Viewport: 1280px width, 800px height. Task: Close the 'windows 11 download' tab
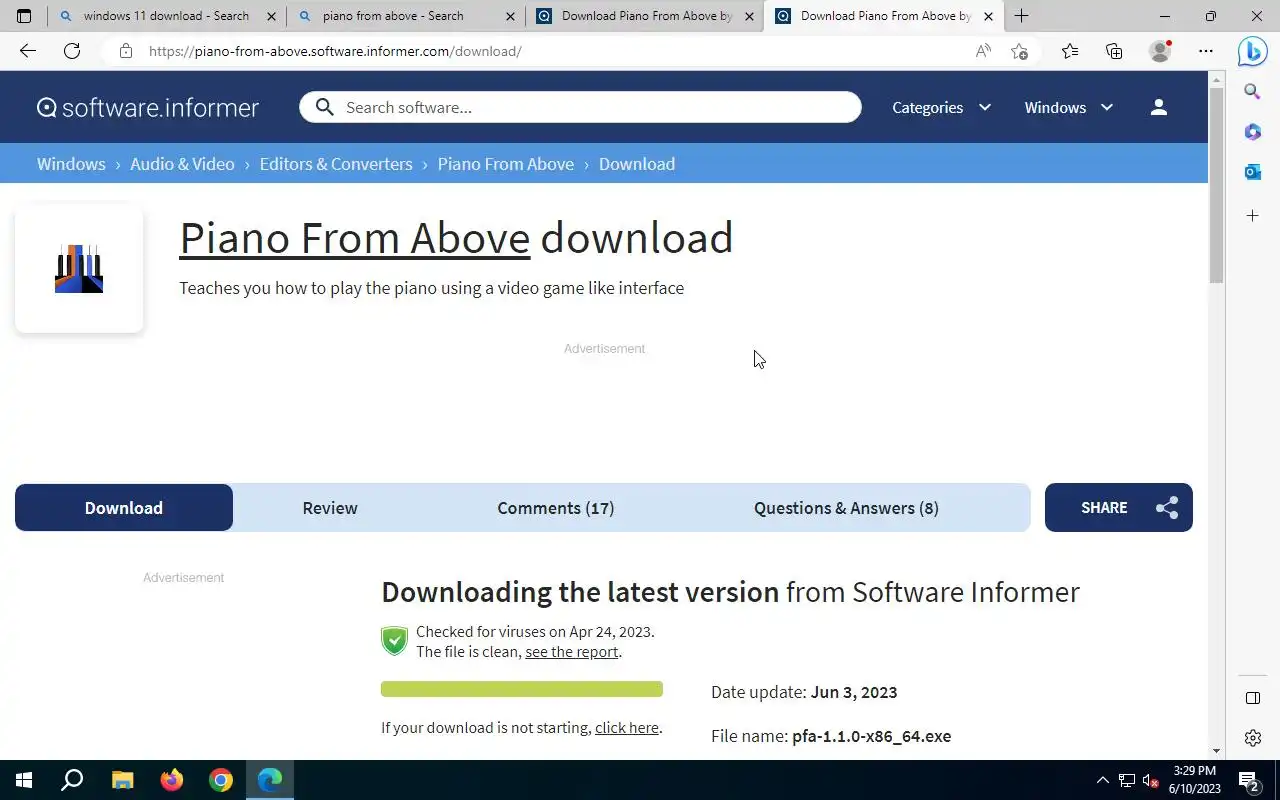[271, 16]
